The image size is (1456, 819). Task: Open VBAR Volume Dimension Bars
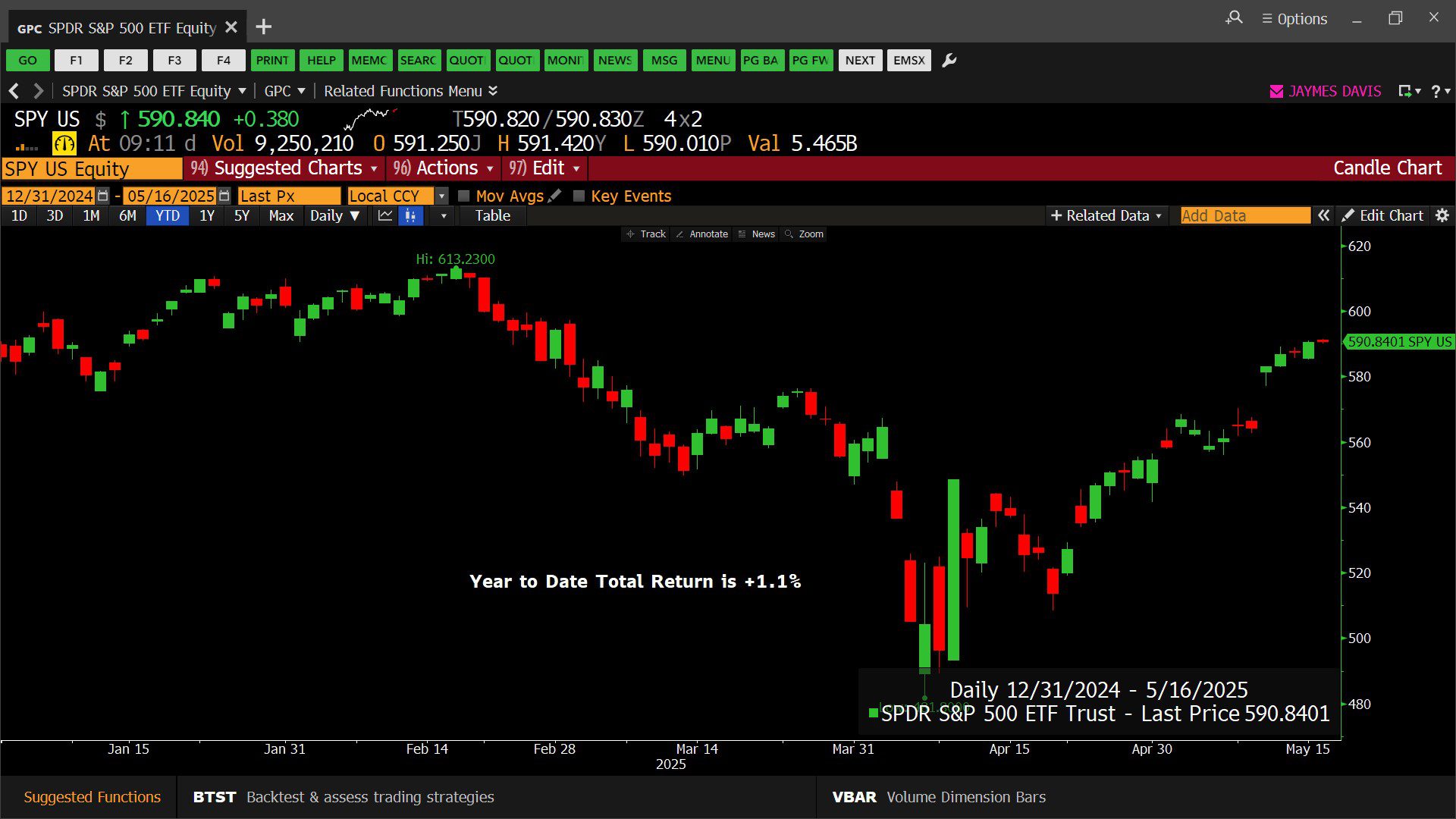pos(939,797)
